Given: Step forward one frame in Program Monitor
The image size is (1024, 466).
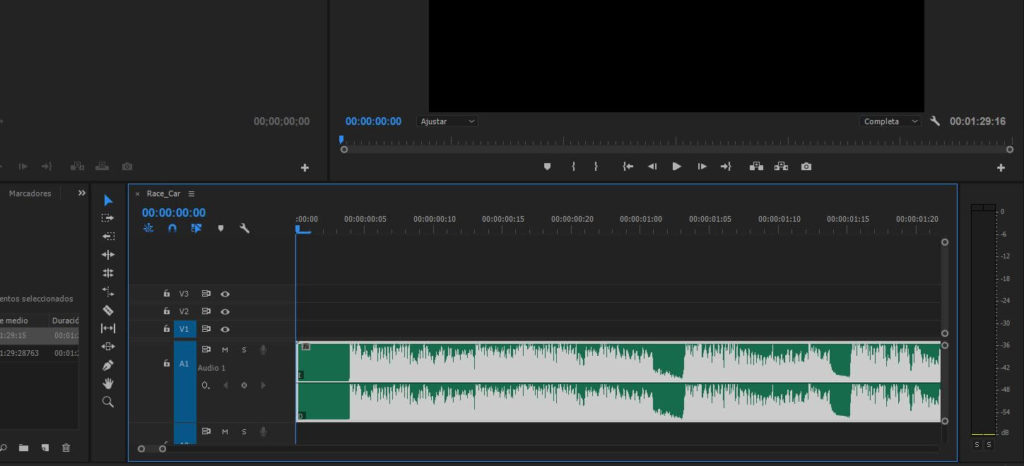Looking at the screenshot, I should click(702, 166).
